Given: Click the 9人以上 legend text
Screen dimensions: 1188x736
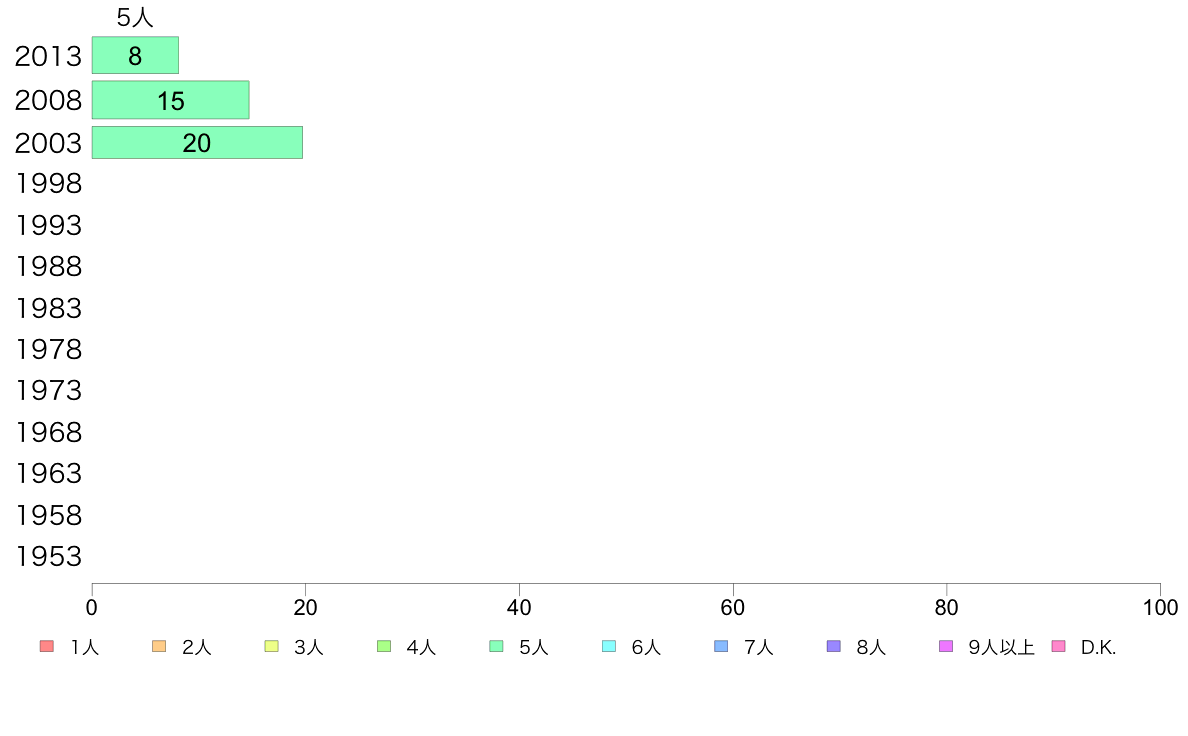Looking at the screenshot, I should tap(1001, 647).
